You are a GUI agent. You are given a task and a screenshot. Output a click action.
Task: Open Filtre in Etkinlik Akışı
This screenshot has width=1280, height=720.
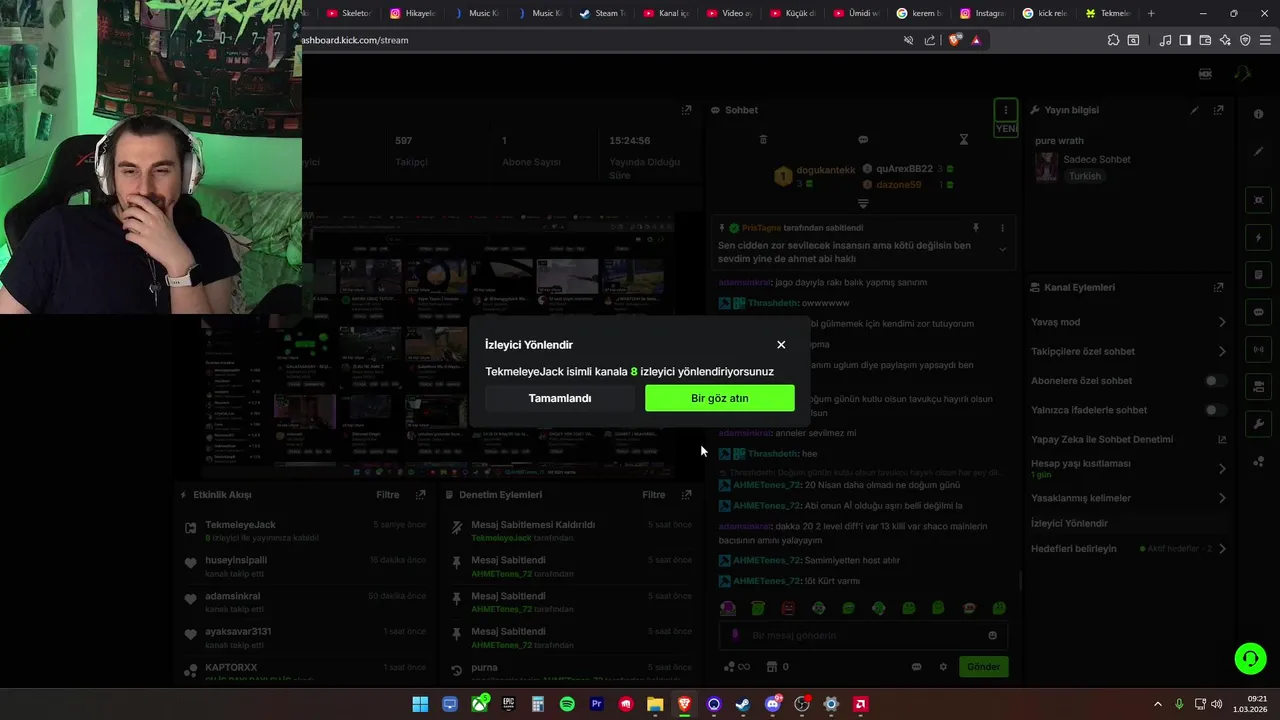pyautogui.click(x=387, y=495)
